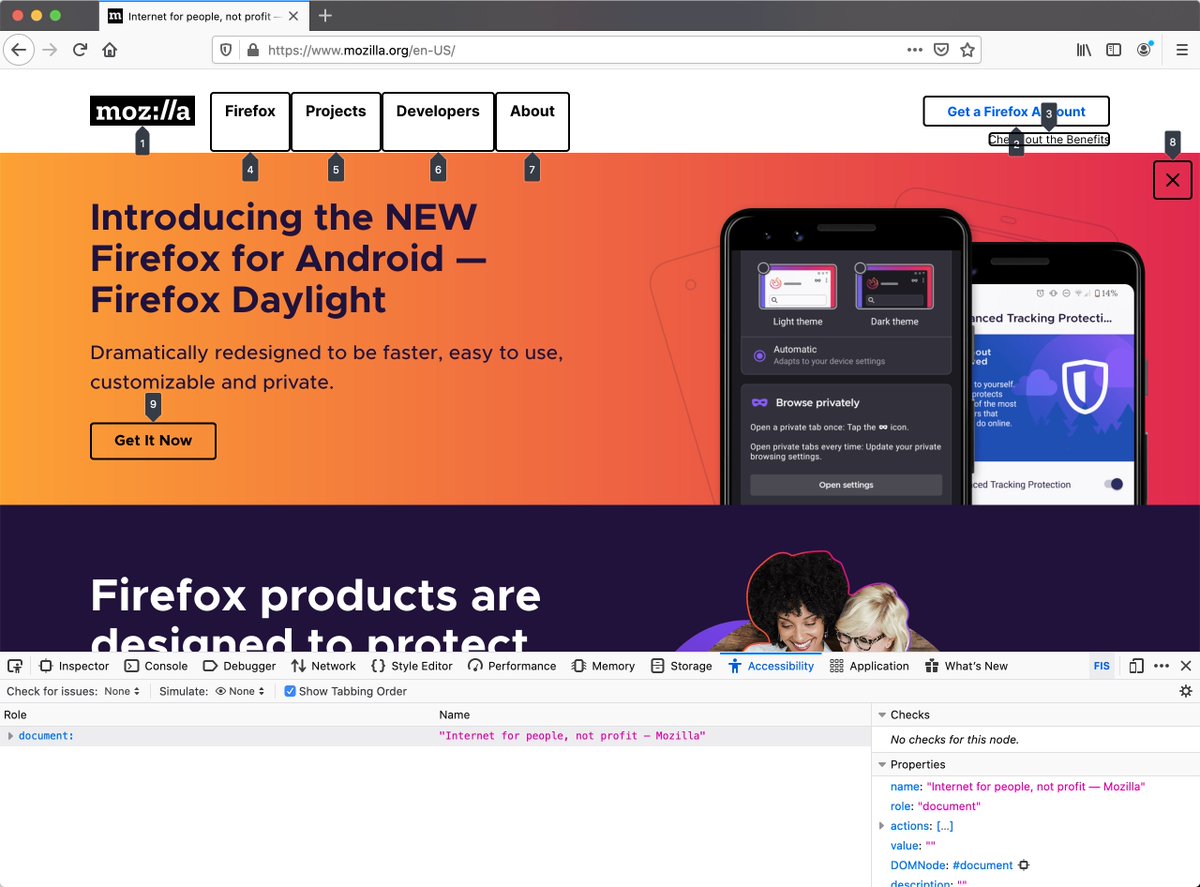
Task: Click Get a Firefox Account button
Action: 1016,111
